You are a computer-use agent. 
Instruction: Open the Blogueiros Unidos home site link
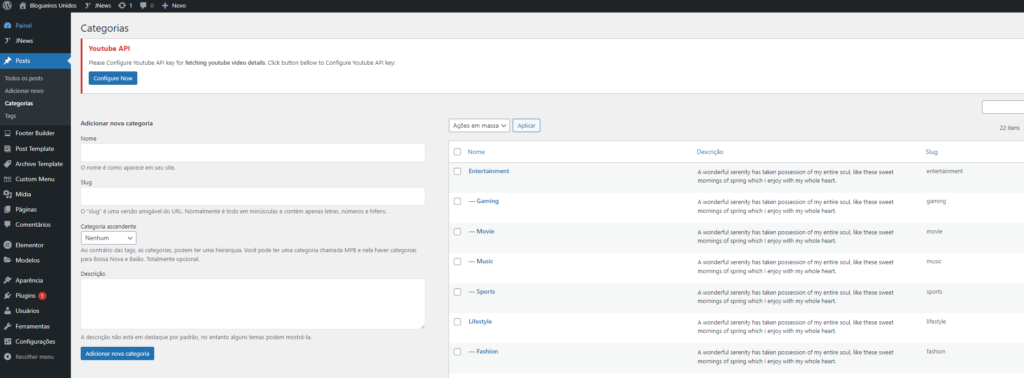(48, 5)
